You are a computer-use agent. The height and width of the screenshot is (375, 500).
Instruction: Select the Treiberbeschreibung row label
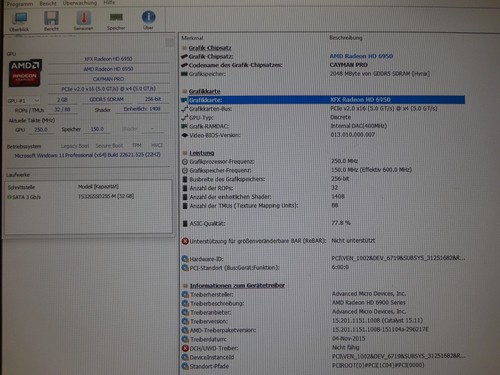coord(217,304)
